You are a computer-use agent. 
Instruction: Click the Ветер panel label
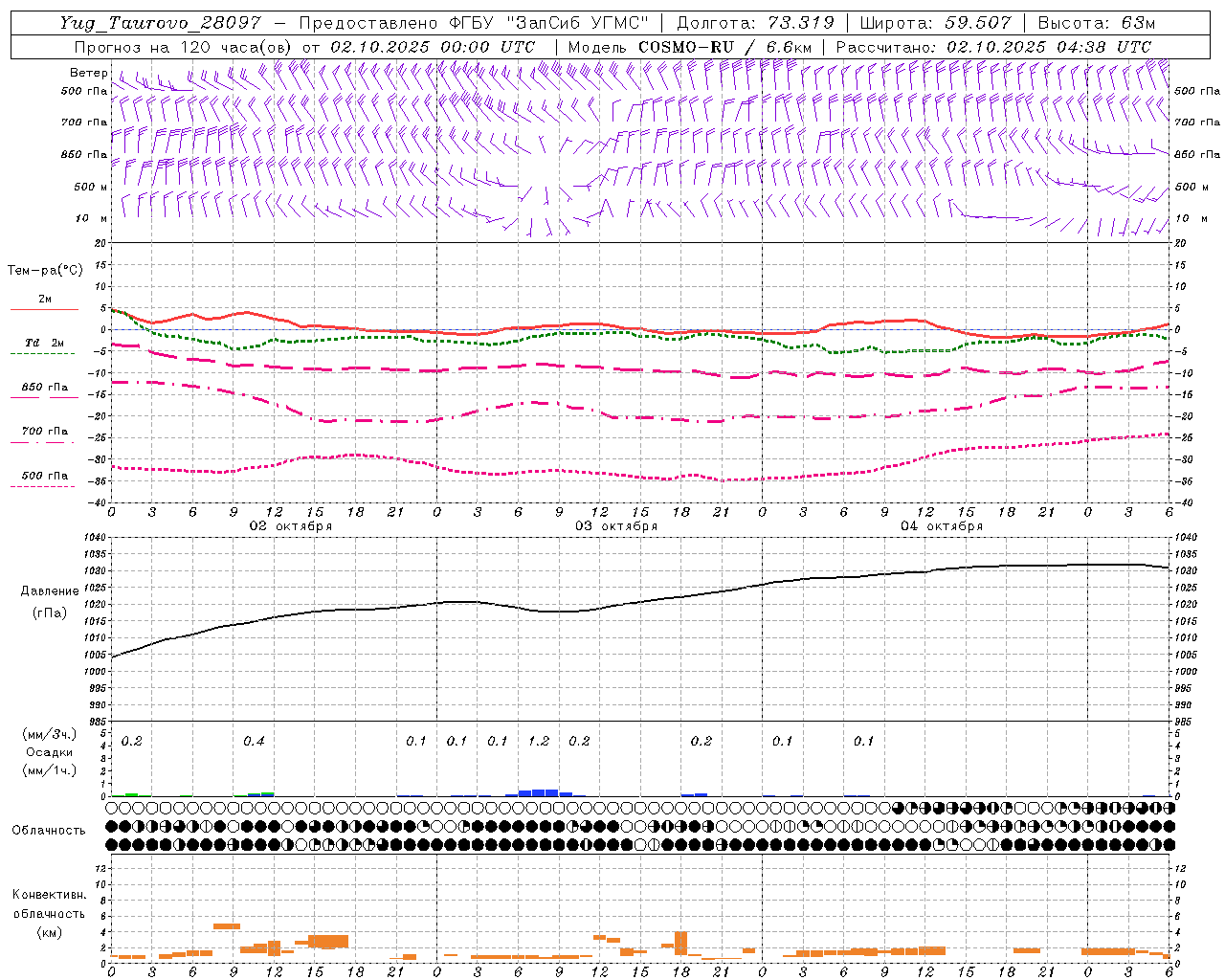coord(88,73)
